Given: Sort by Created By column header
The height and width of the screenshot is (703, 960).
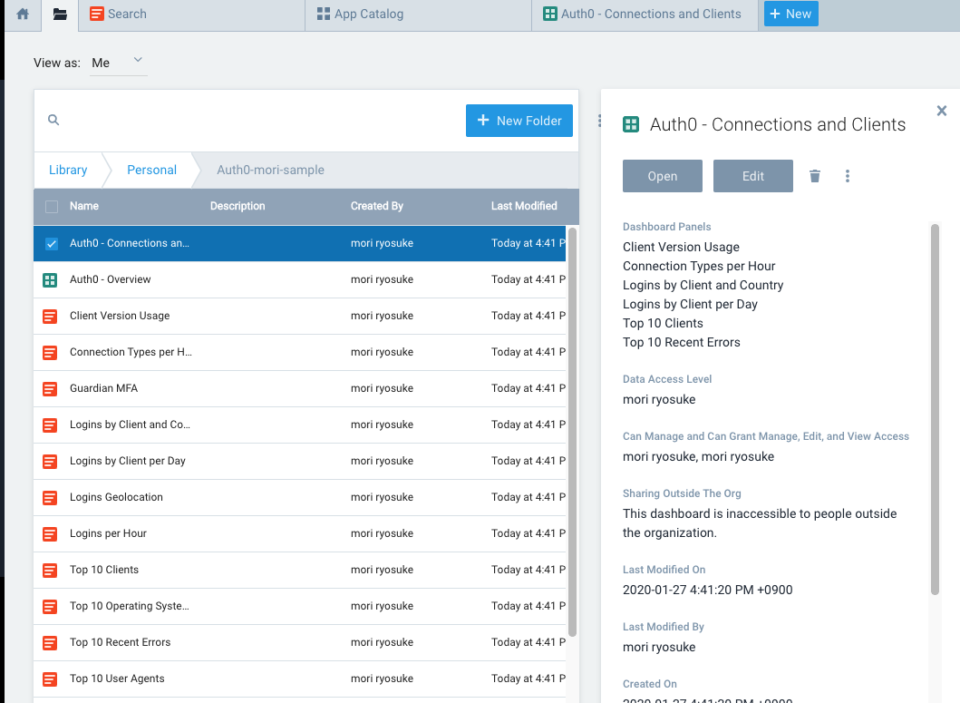Looking at the screenshot, I should pos(377,206).
